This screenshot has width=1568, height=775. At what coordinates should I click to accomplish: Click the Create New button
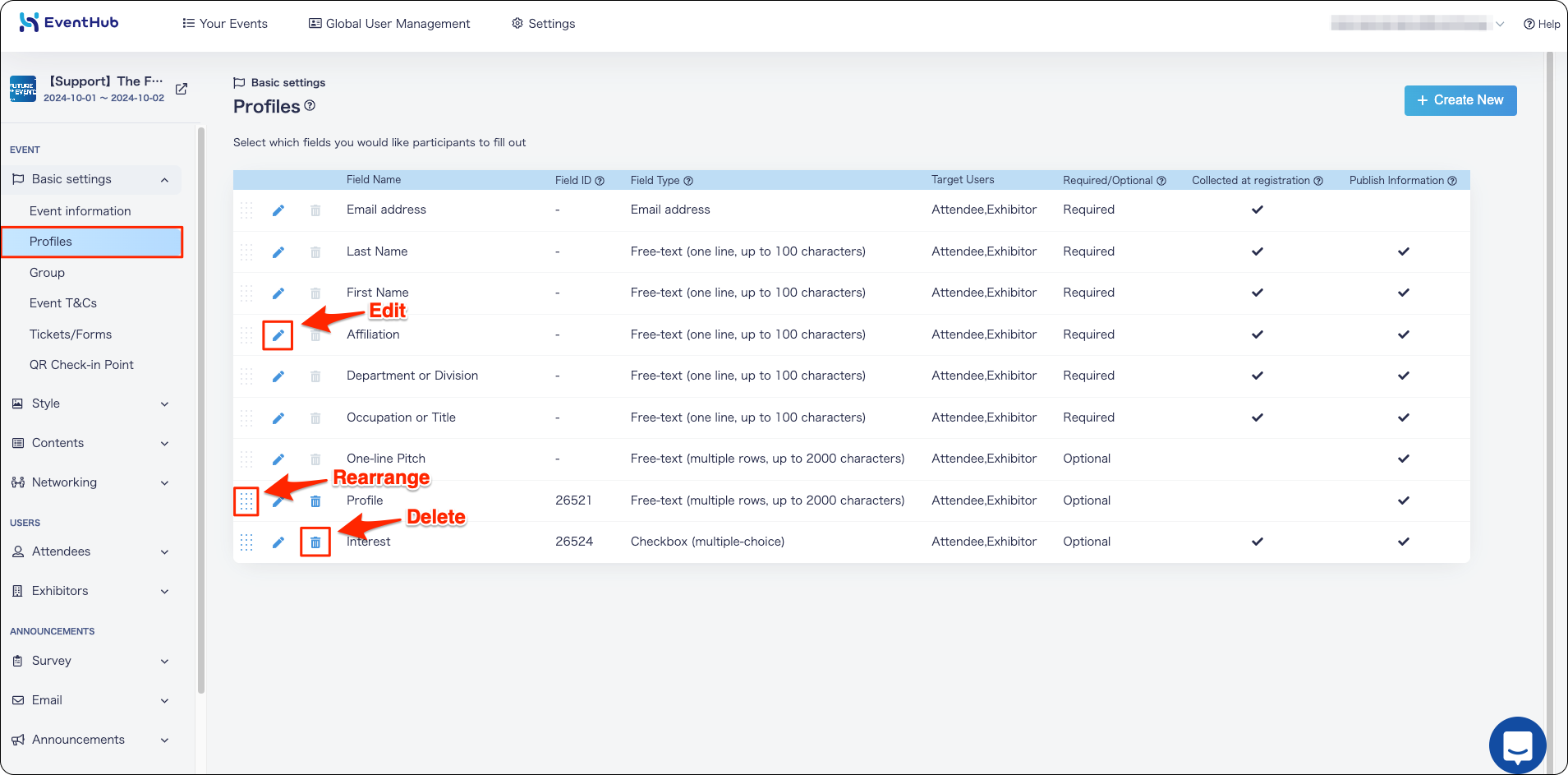[1460, 100]
